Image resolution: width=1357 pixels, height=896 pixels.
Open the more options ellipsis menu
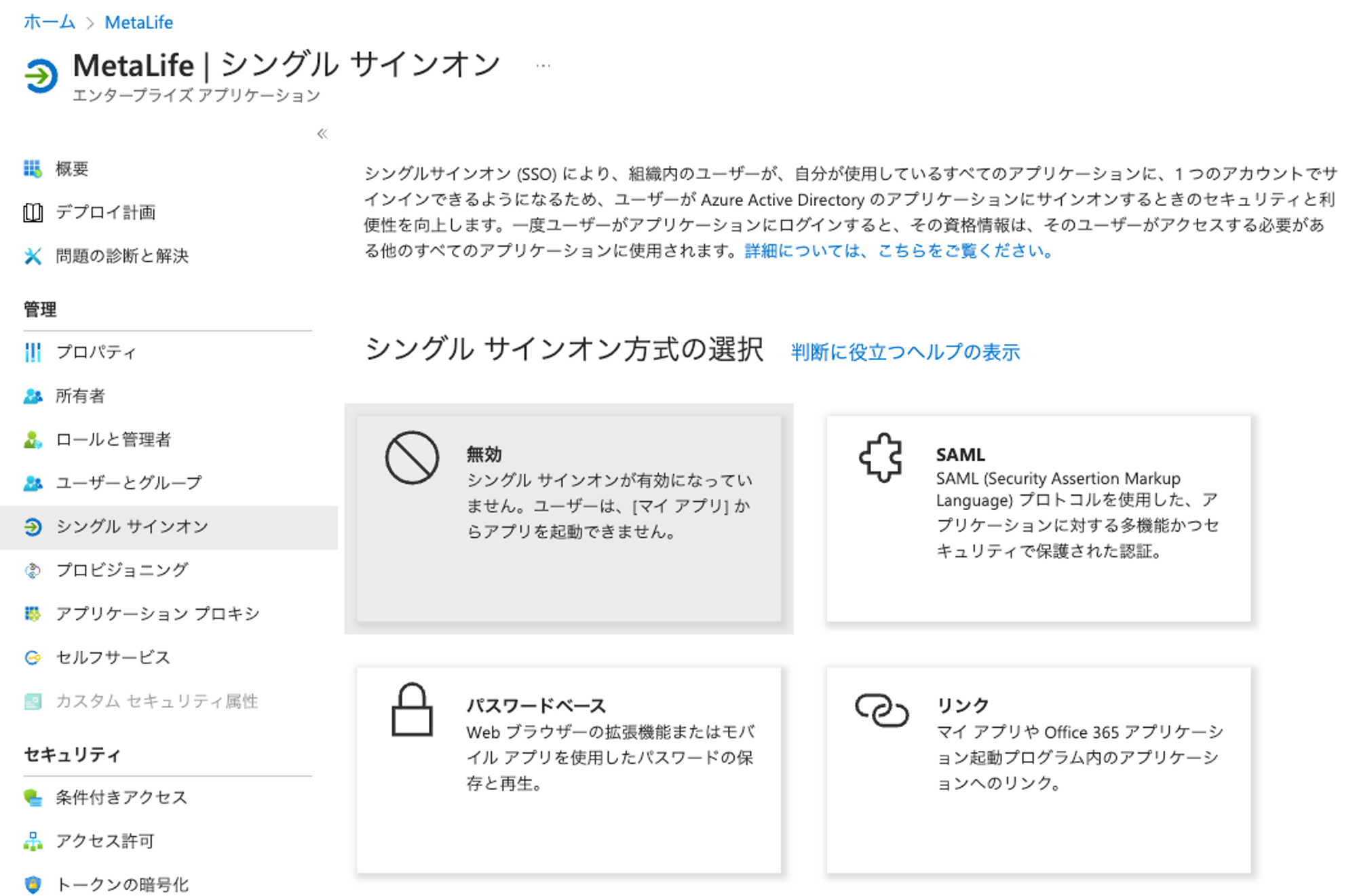pos(543,66)
